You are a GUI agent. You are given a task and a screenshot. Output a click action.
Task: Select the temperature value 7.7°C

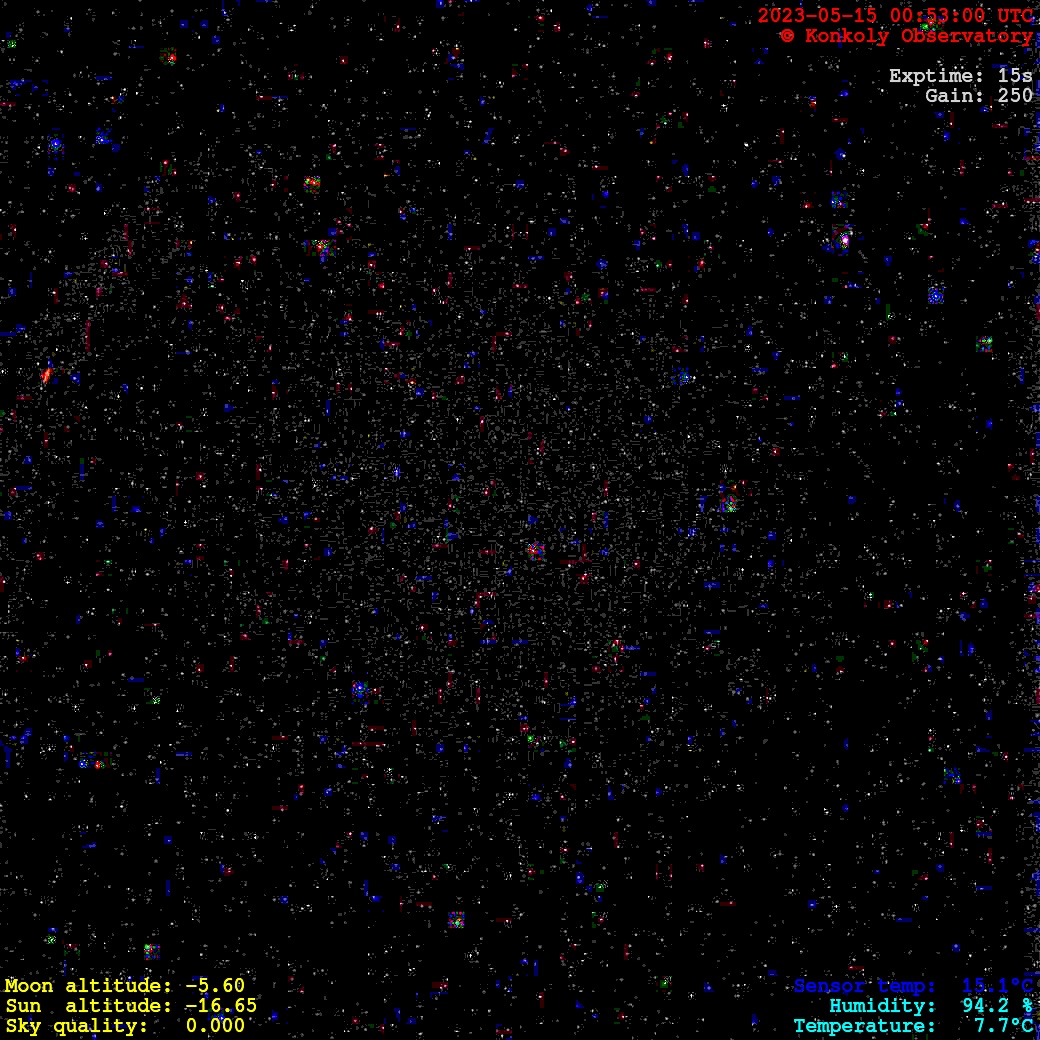[x=1003, y=1026]
